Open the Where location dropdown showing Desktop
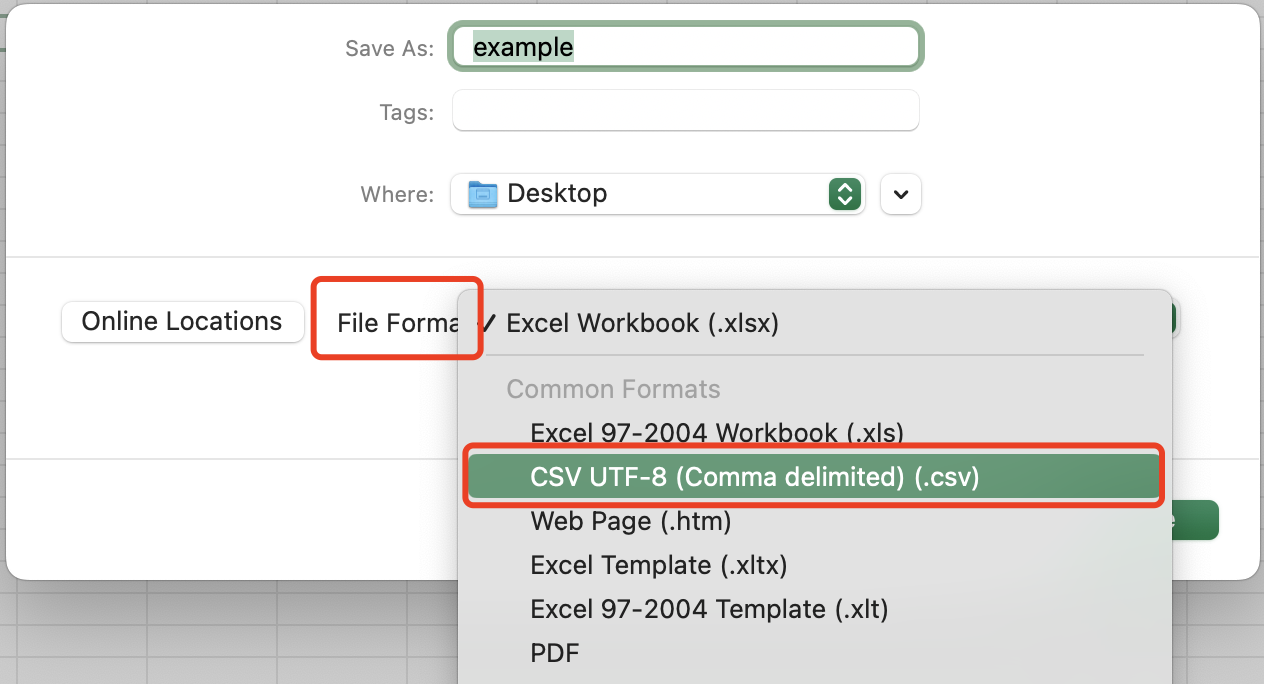1264x684 pixels. [x=658, y=194]
